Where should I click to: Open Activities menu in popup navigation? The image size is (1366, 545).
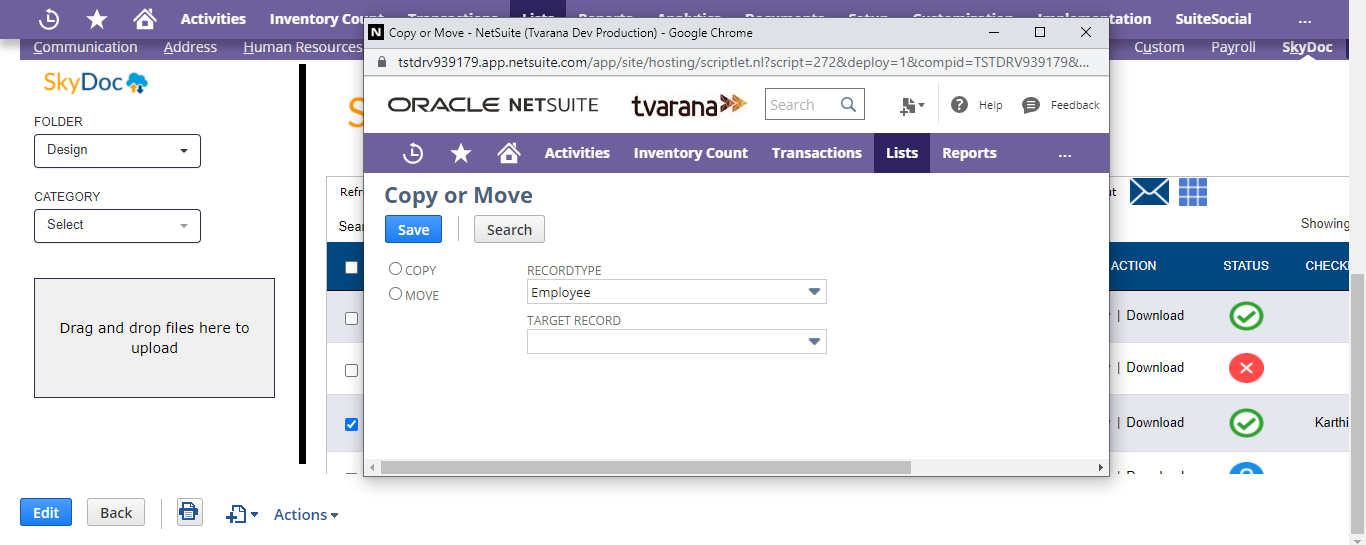point(577,153)
